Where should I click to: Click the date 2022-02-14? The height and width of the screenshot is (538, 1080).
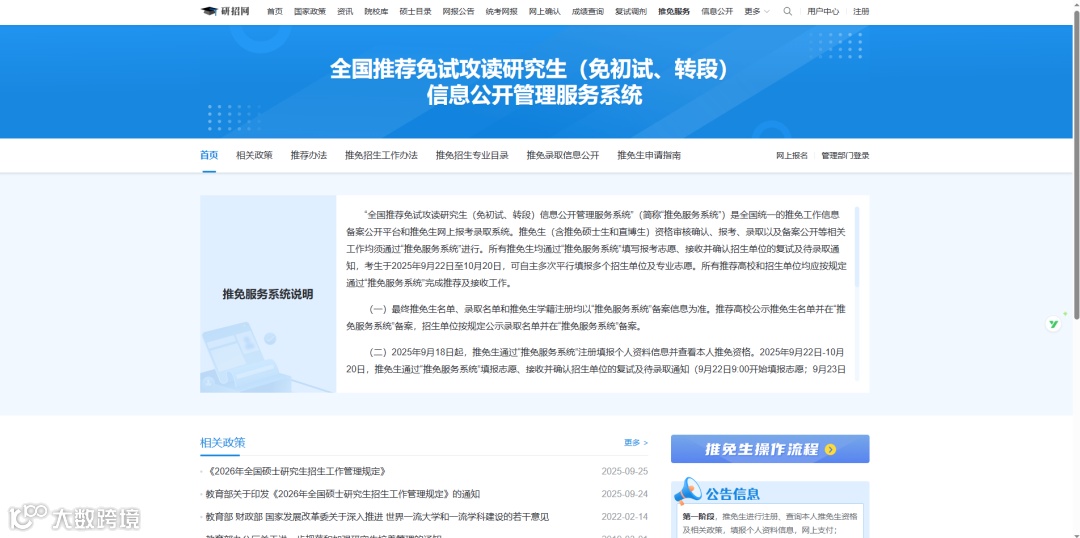point(625,517)
